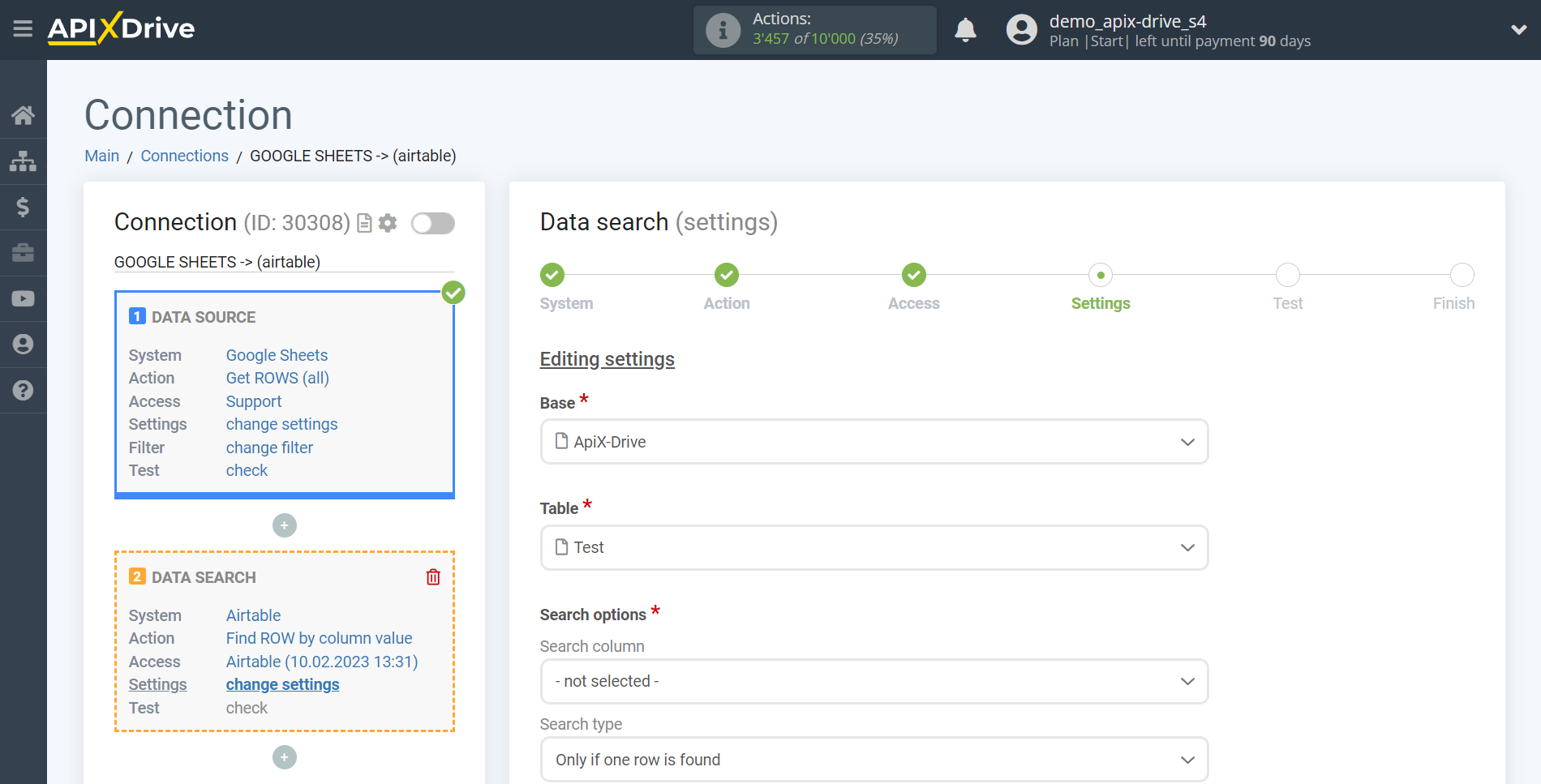The height and width of the screenshot is (784, 1541).
Task: Add block after Data Source
Action: [285, 525]
